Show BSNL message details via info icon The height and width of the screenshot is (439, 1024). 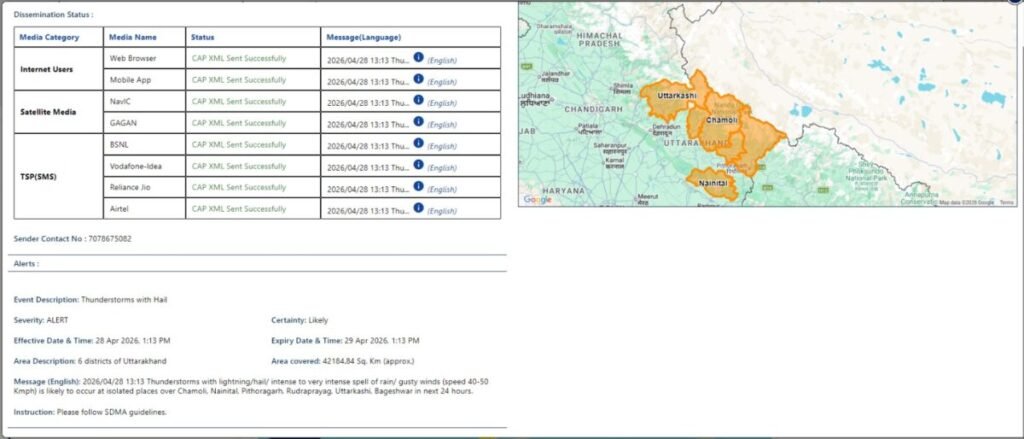click(419, 144)
